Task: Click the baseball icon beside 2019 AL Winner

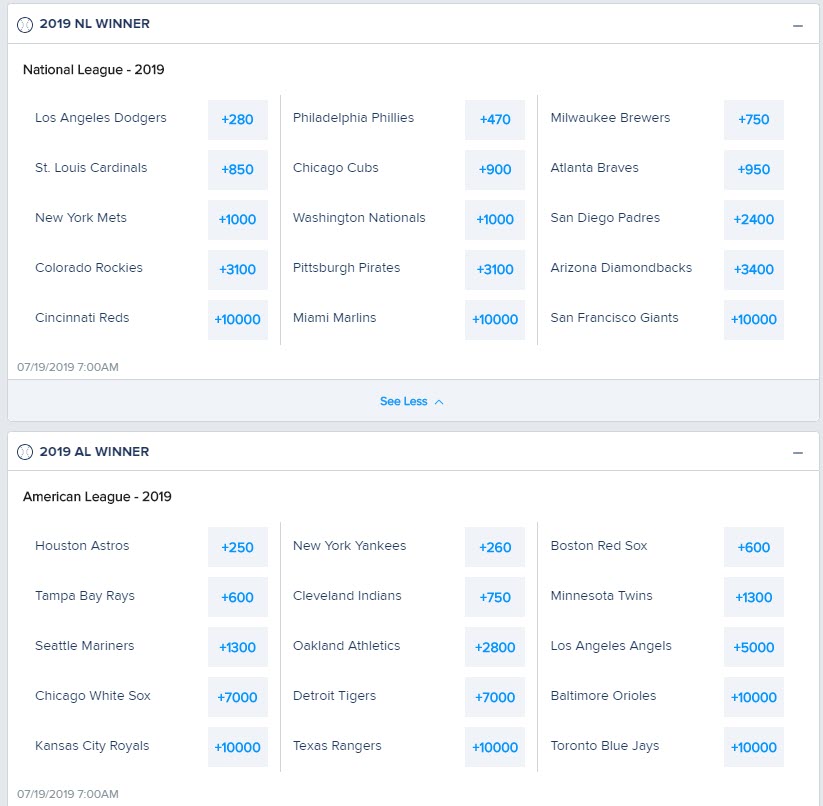Action: point(25,452)
